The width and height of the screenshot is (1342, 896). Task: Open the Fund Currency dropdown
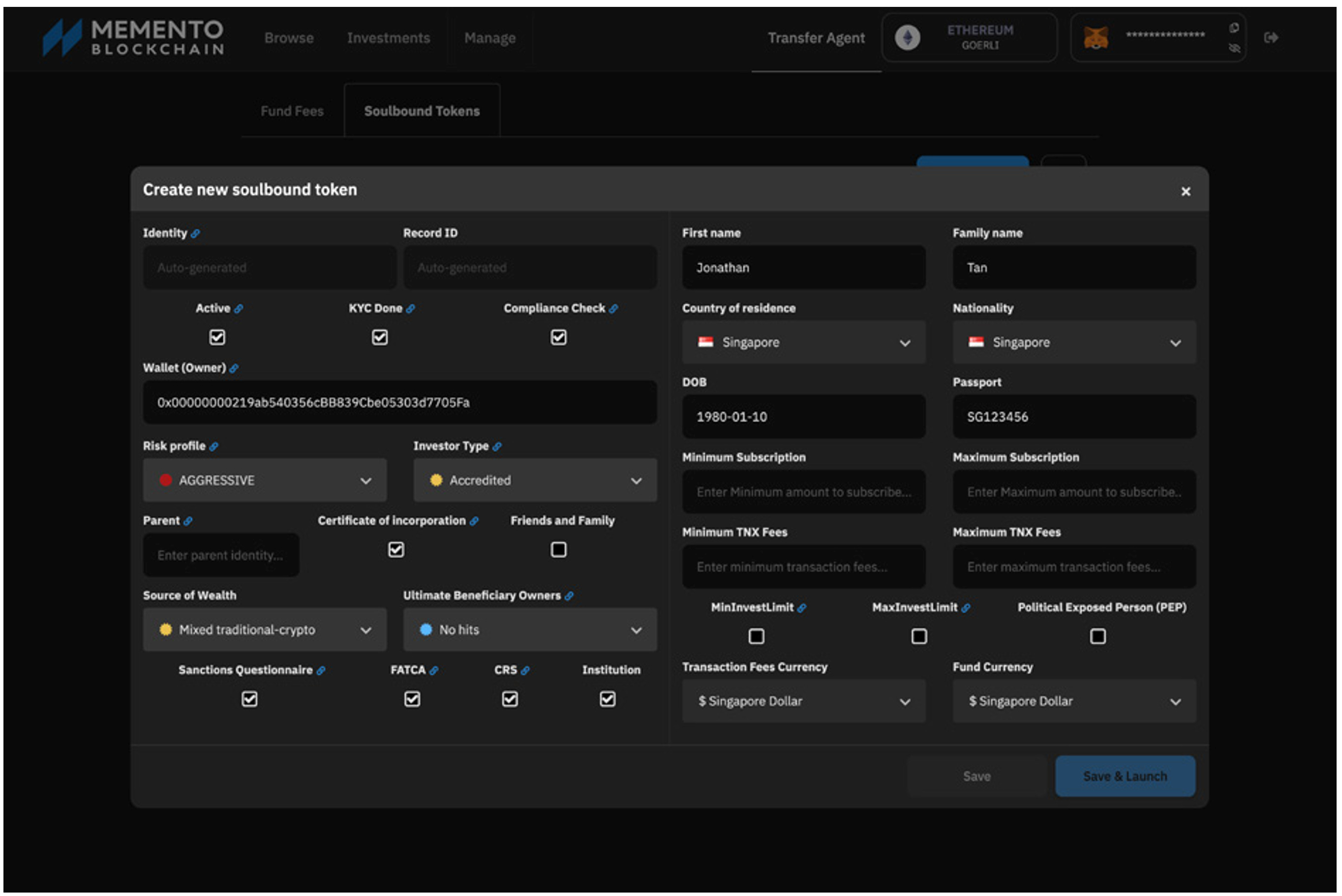(x=1073, y=702)
